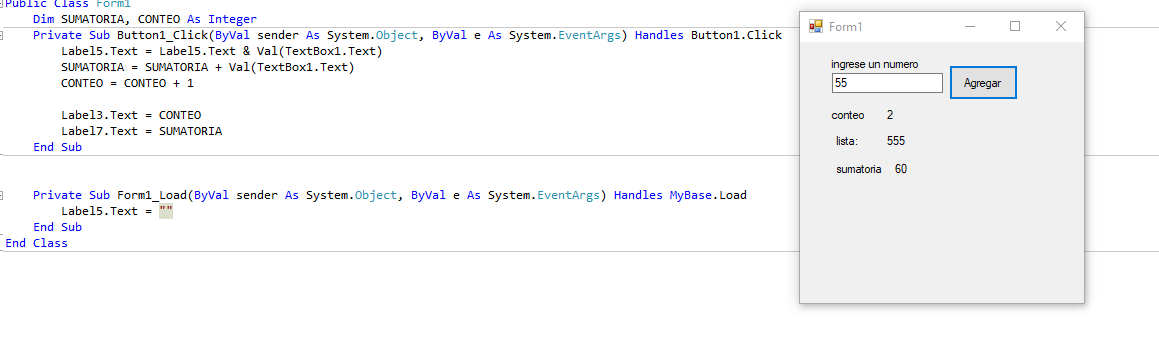The height and width of the screenshot is (363, 1159).
Task: Place cursor on 'Label7.Text = SUMATORIA' line
Action: pyautogui.click(x=142, y=132)
